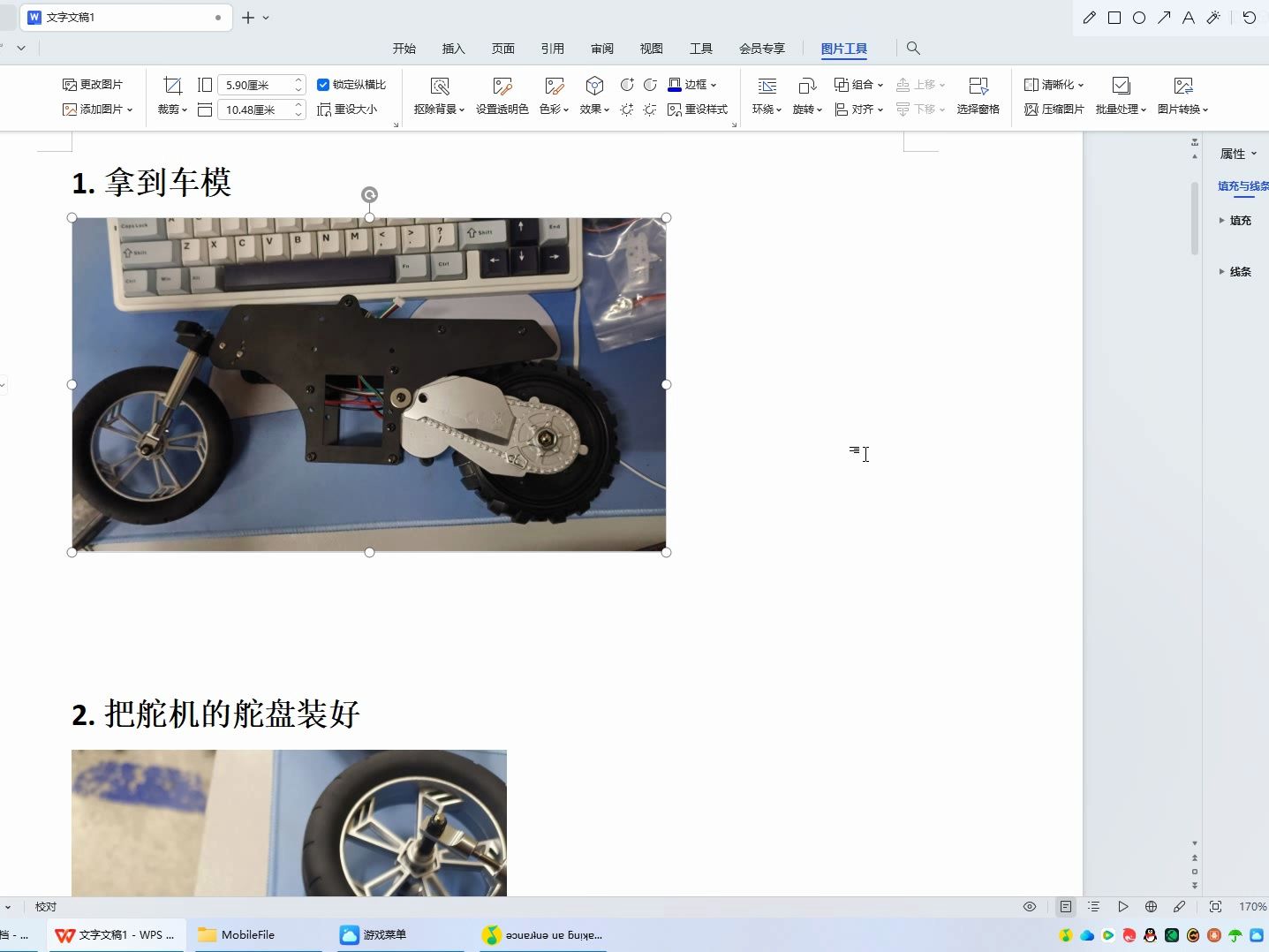The image size is (1269, 952).
Task: Click the increase contrast icon
Action: [627, 85]
